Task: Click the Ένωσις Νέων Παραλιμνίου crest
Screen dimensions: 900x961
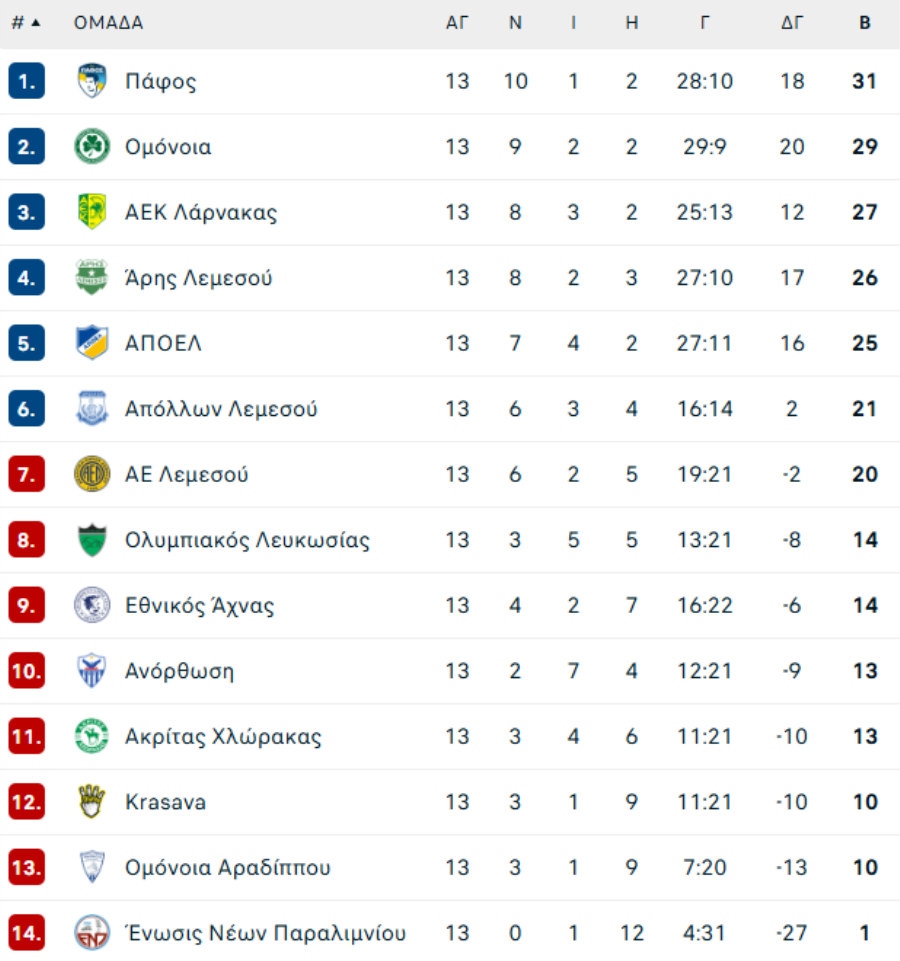Action: [92, 934]
